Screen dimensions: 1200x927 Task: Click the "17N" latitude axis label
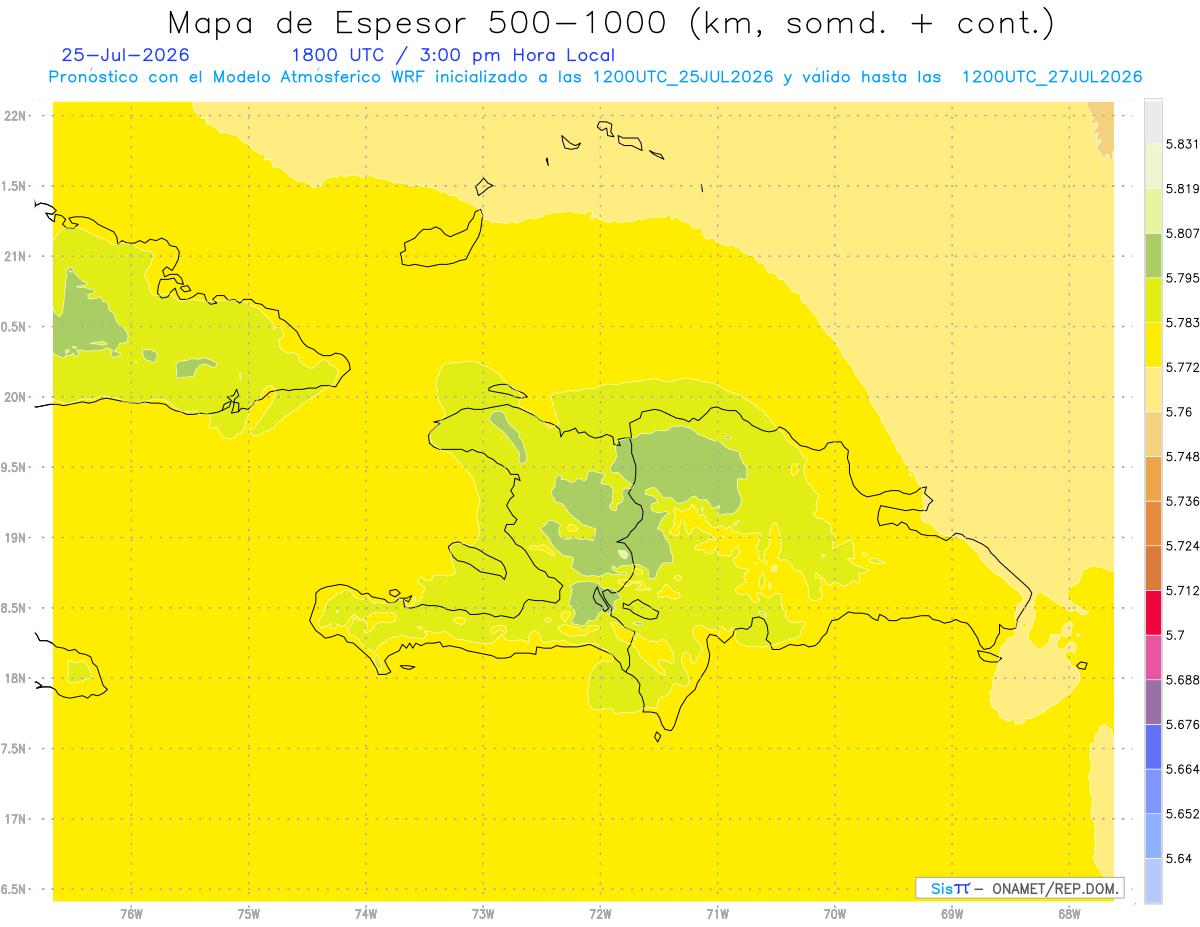(x=15, y=819)
